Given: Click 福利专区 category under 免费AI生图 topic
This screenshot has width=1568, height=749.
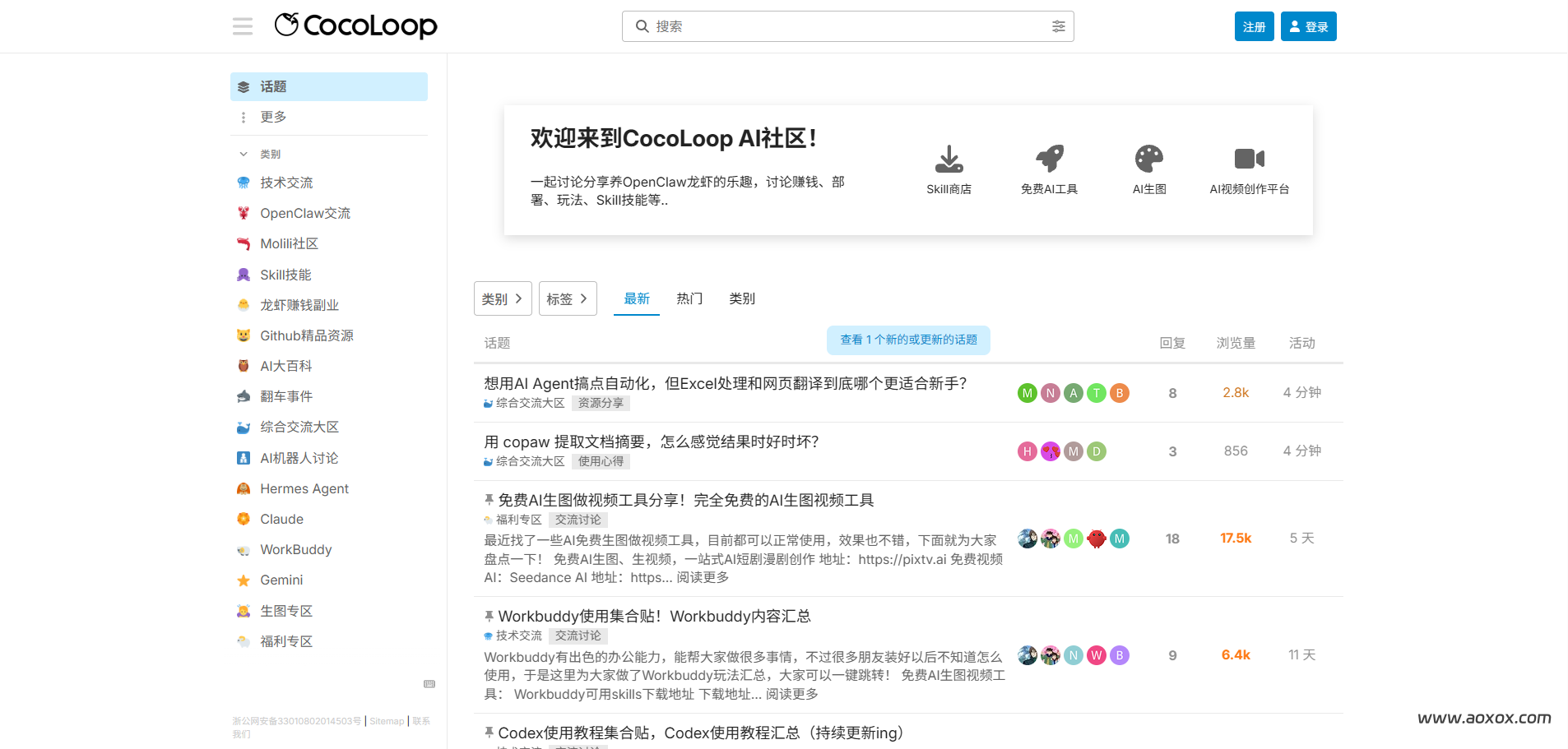Looking at the screenshot, I should pyautogui.click(x=513, y=520).
